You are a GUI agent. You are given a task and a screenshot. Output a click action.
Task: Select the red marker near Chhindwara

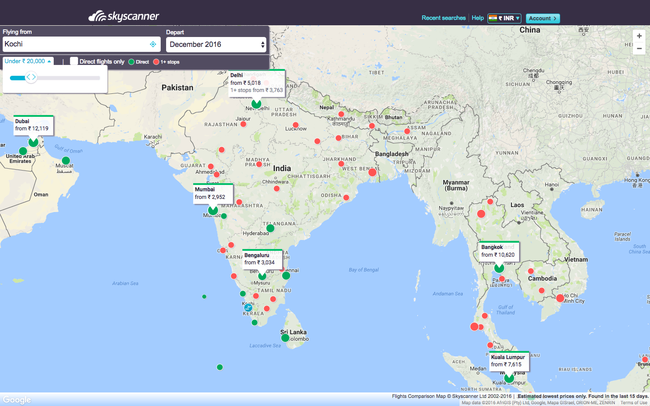pyautogui.click(x=276, y=189)
